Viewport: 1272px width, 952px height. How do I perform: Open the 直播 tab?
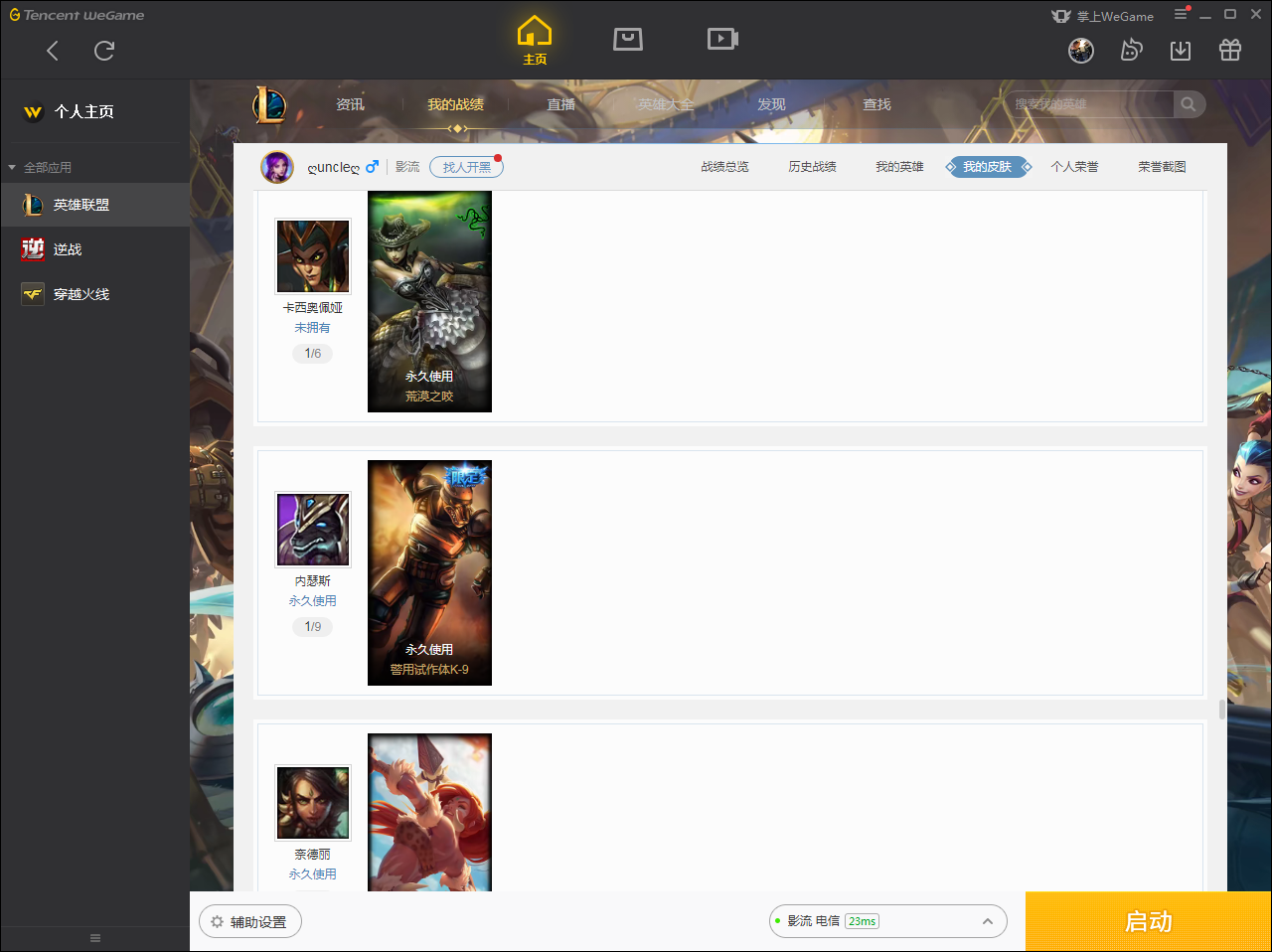click(x=560, y=104)
